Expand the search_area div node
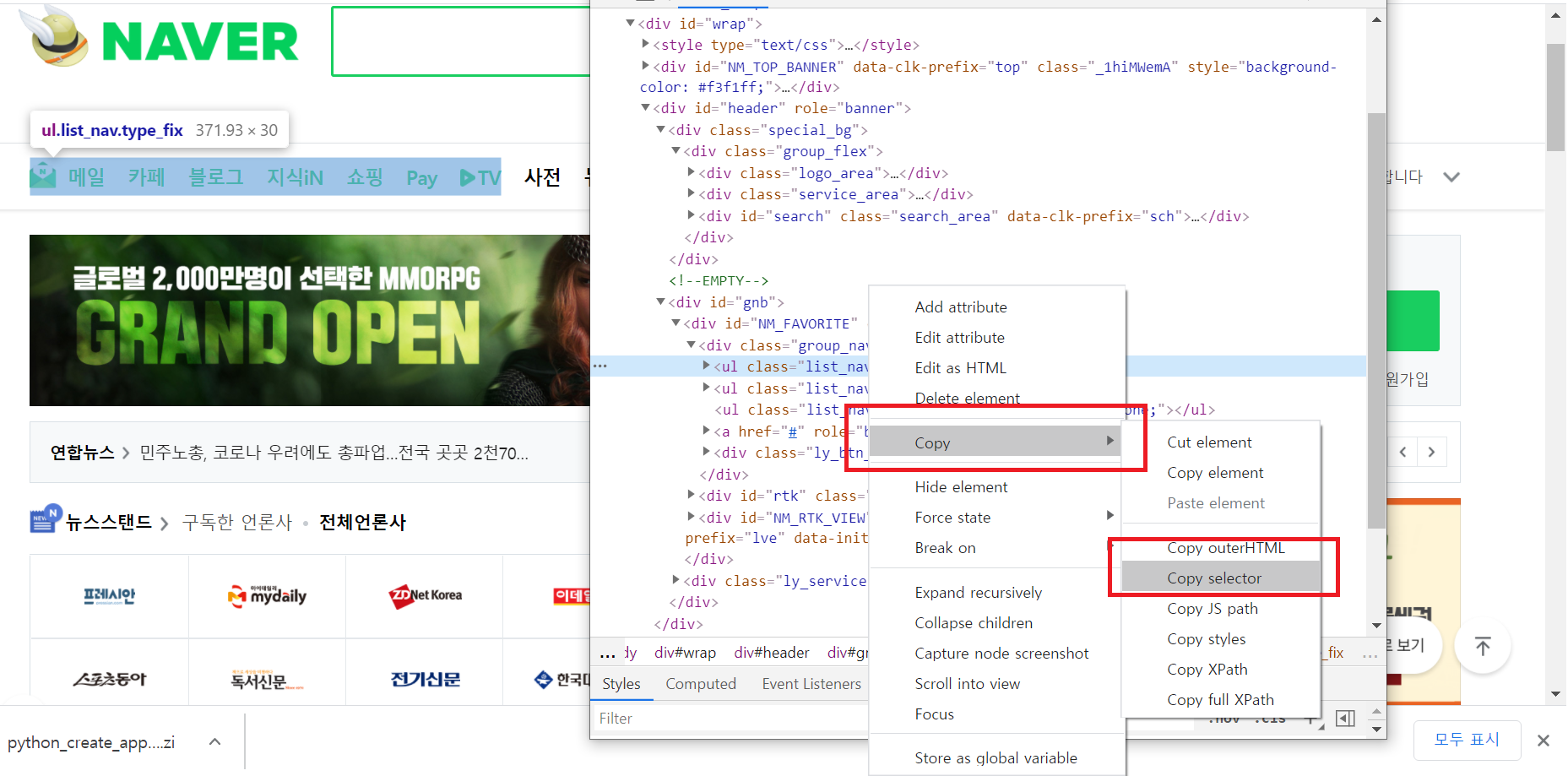 point(691,215)
